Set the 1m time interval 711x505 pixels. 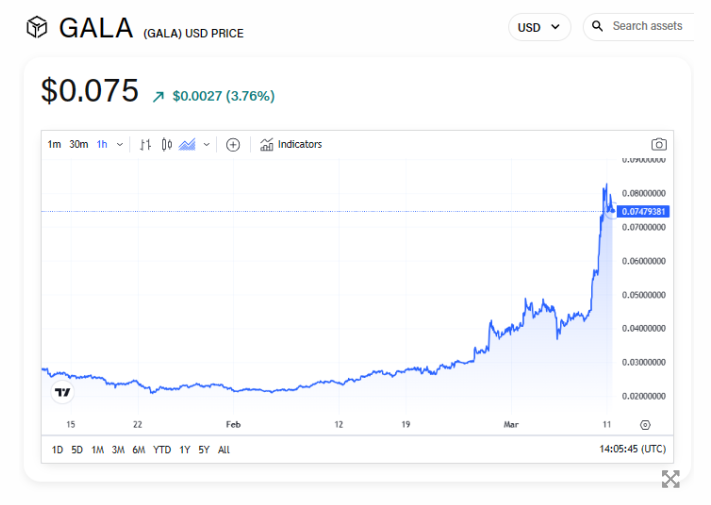tap(54, 145)
